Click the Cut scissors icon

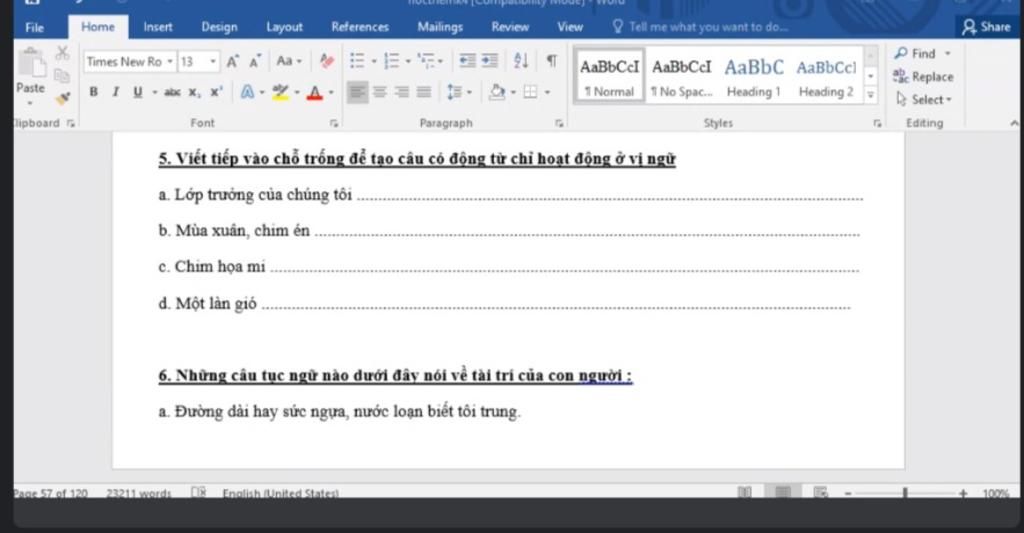pyautogui.click(x=62, y=53)
